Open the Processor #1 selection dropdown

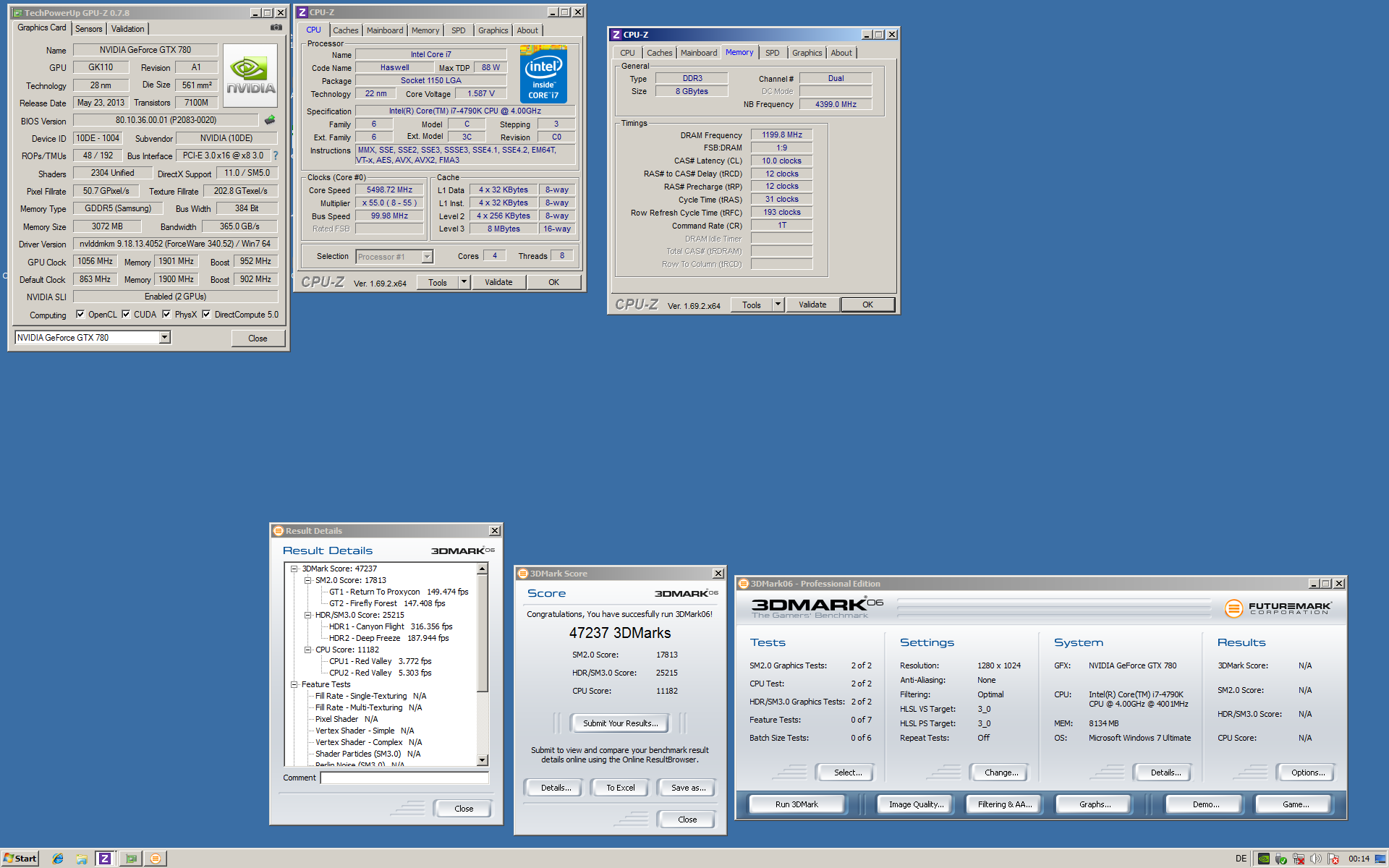coord(427,257)
